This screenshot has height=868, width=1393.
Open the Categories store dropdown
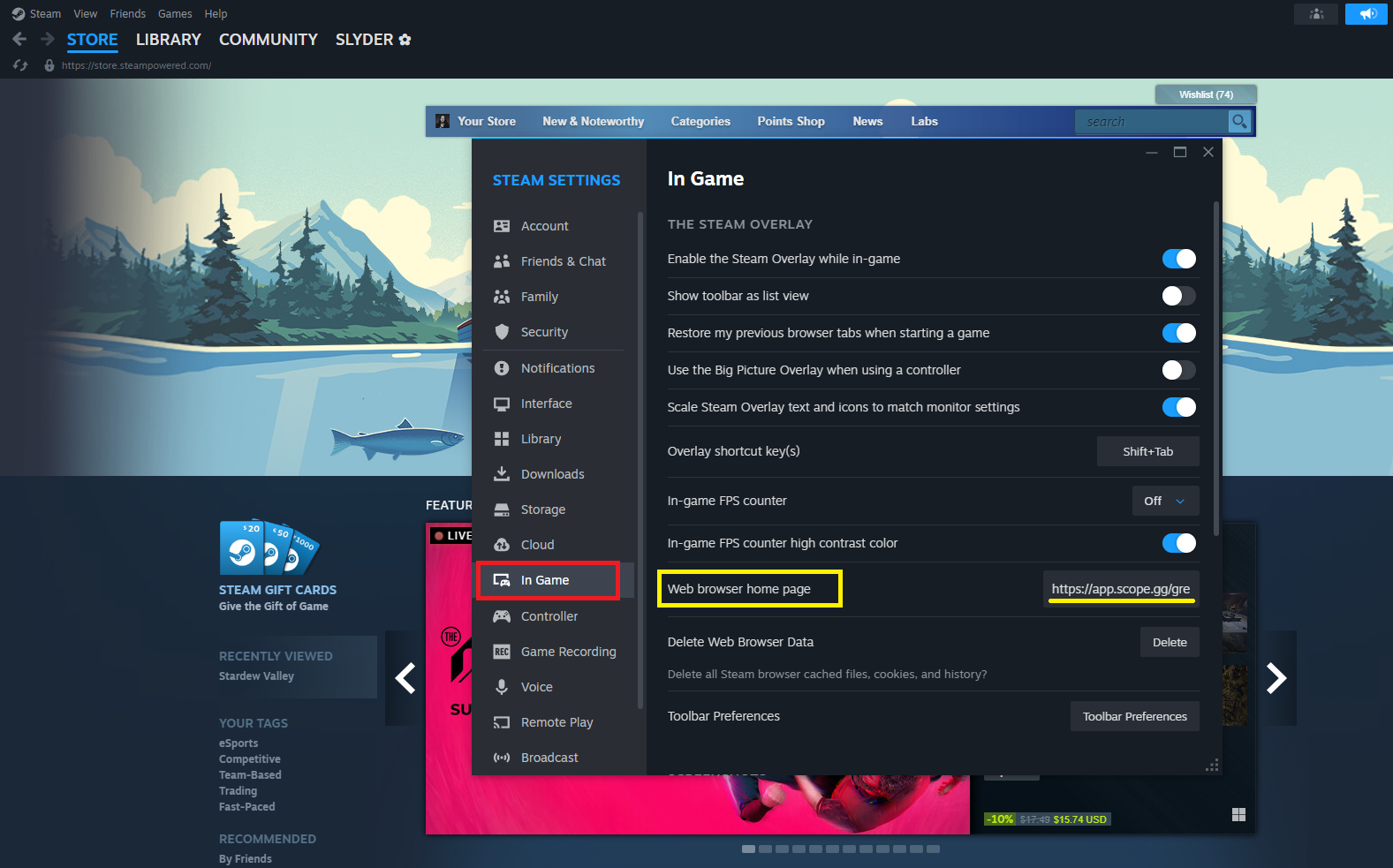pyautogui.click(x=700, y=122)
